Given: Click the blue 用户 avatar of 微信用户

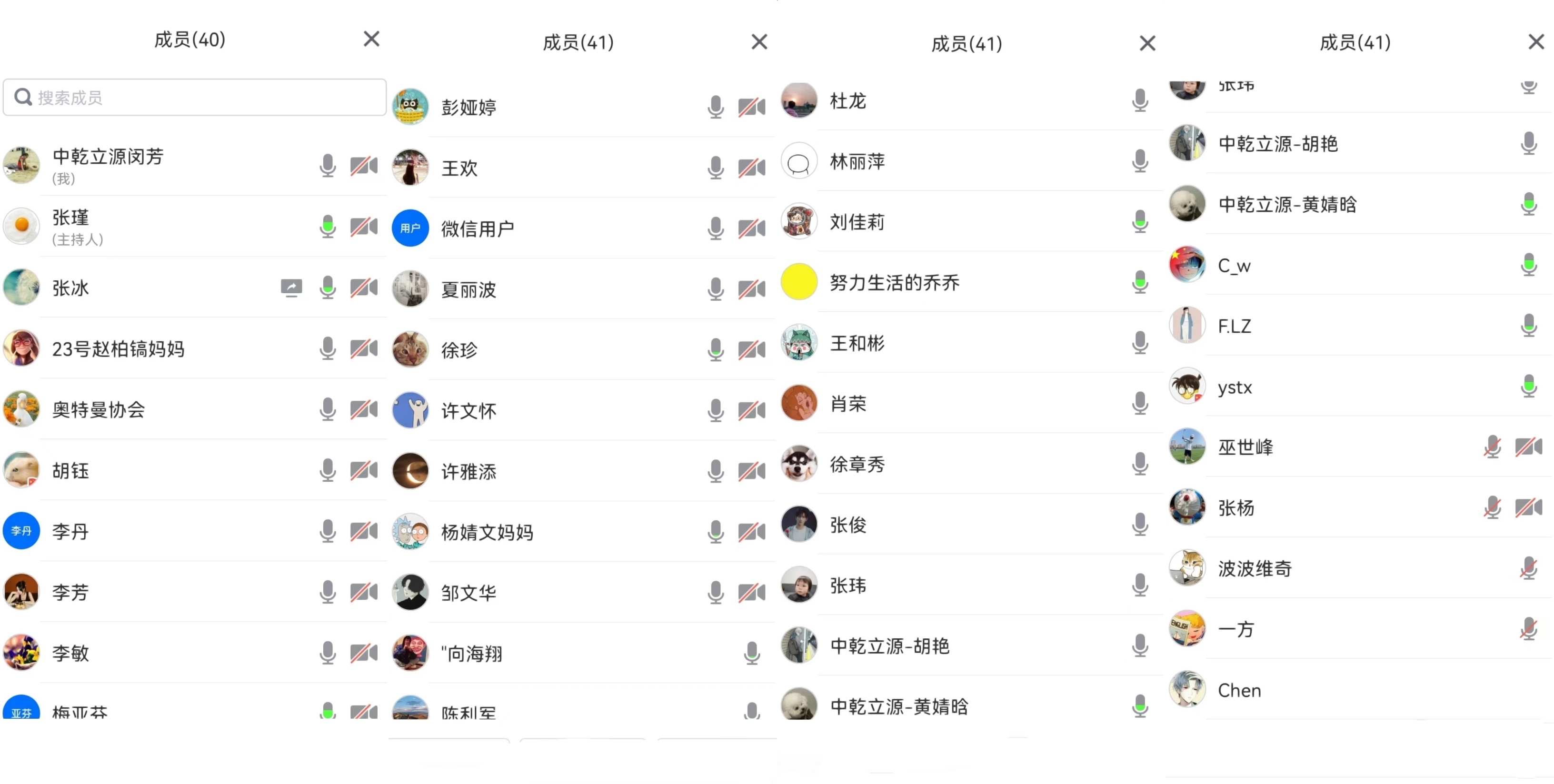Looking at the screenshot, I should tap(410, 228).
